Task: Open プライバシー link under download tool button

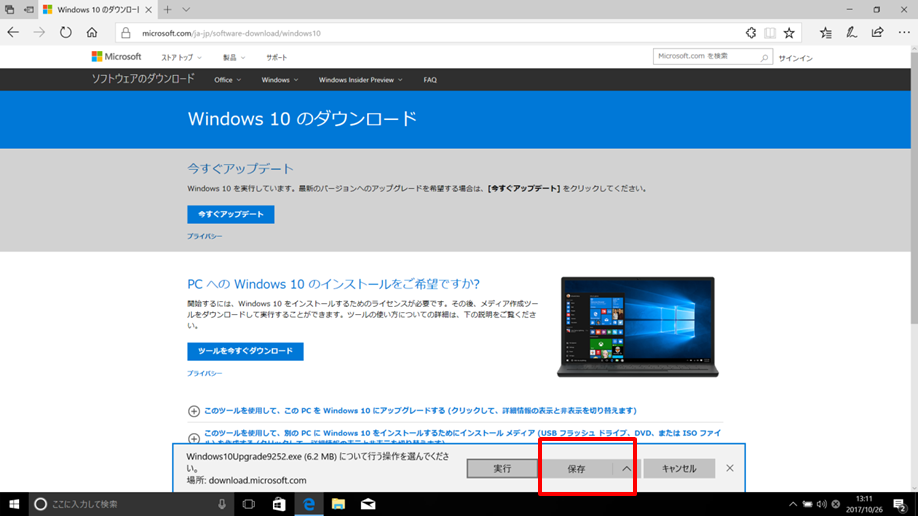Action: (x=204, y=373)
